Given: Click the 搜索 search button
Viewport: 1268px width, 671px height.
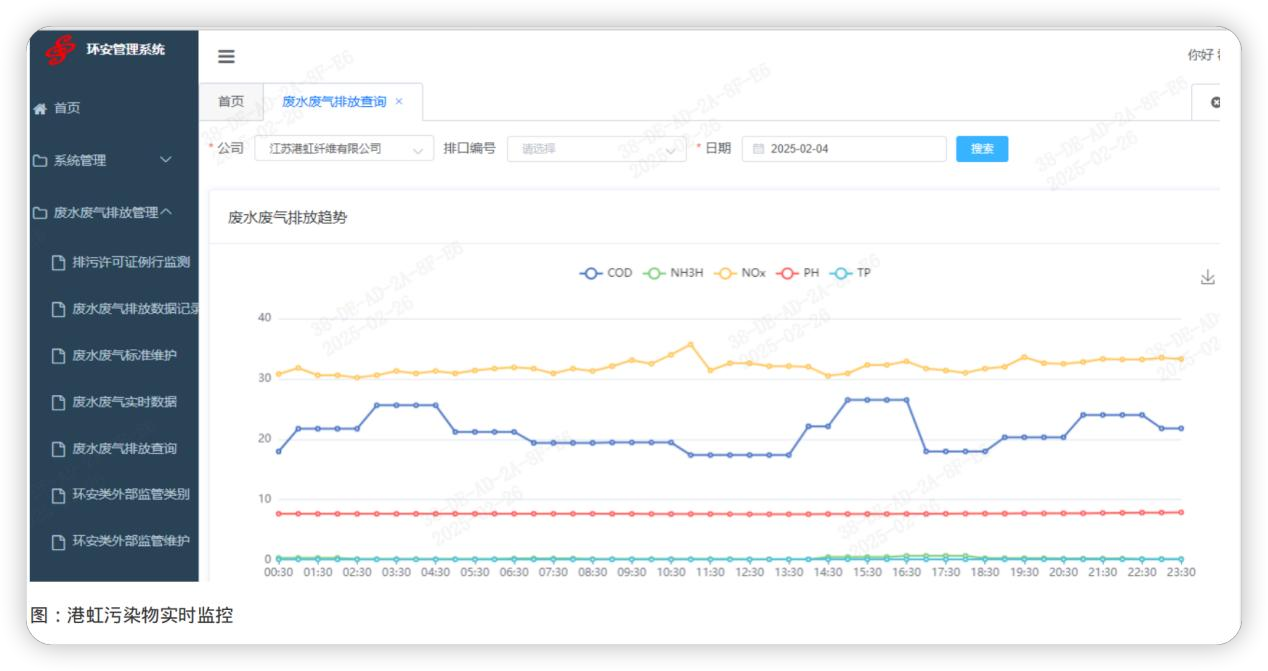Looking at the screenshot, I should coord(982,149).
